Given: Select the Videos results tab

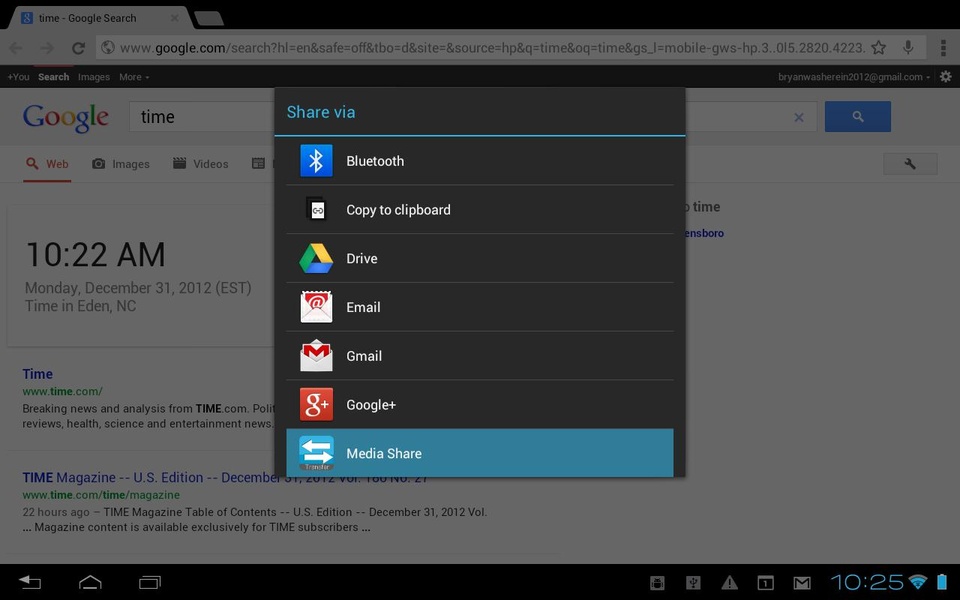Looking at the screenshot, I should coord(201,164).
